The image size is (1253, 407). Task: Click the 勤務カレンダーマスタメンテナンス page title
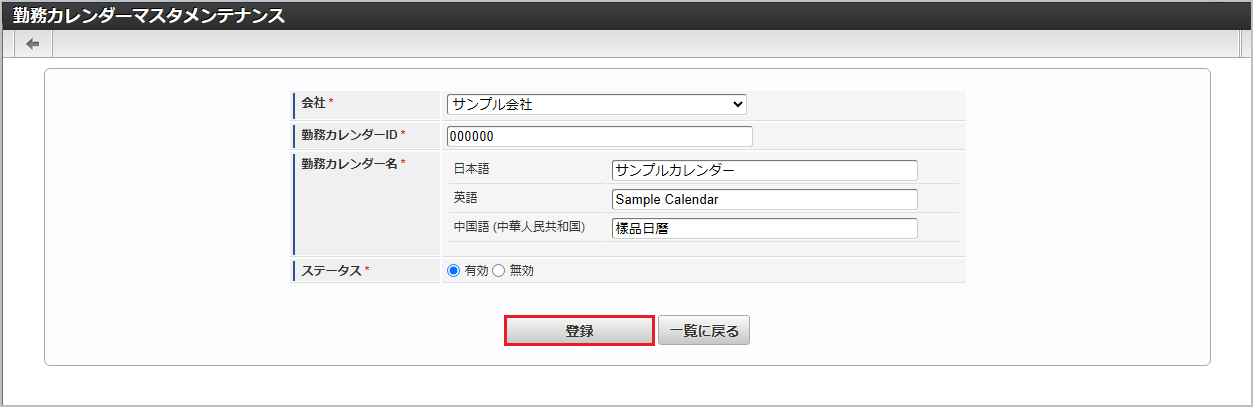(x=148, y=15)
